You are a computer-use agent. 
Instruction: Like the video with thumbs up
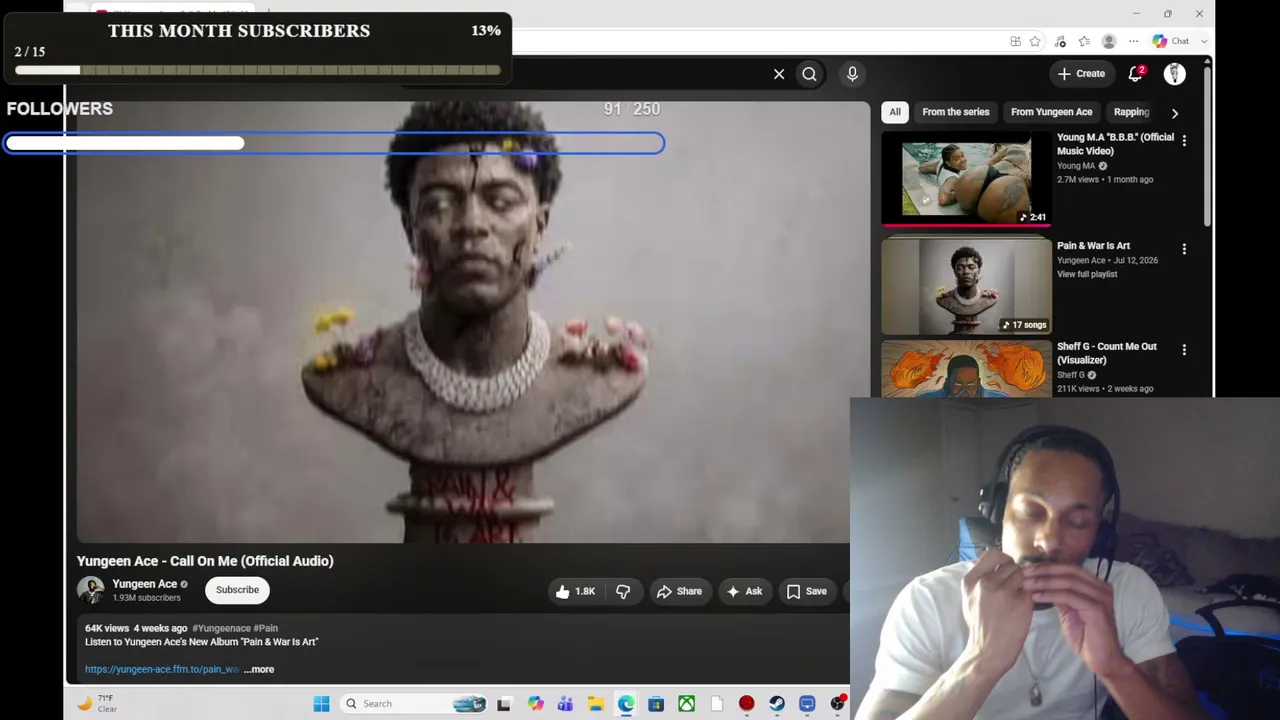[577, 591]
